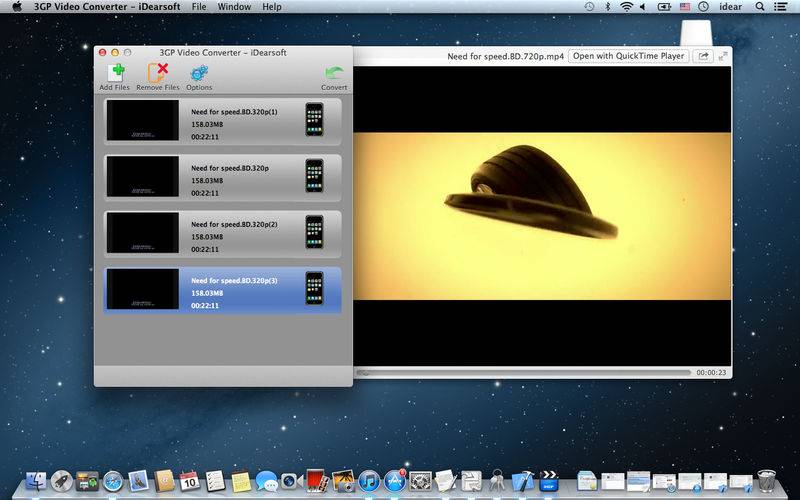Open yellow Notes icon in dock
Viewport: 800px width, 500px height.
click(x=241, y=481)
